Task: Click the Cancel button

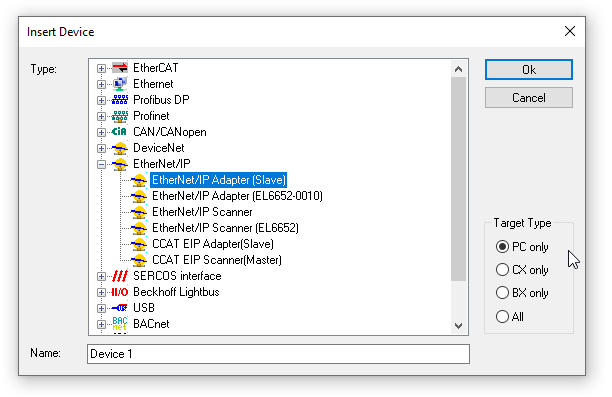Action: pyautogui.click(x=529, y=98)
